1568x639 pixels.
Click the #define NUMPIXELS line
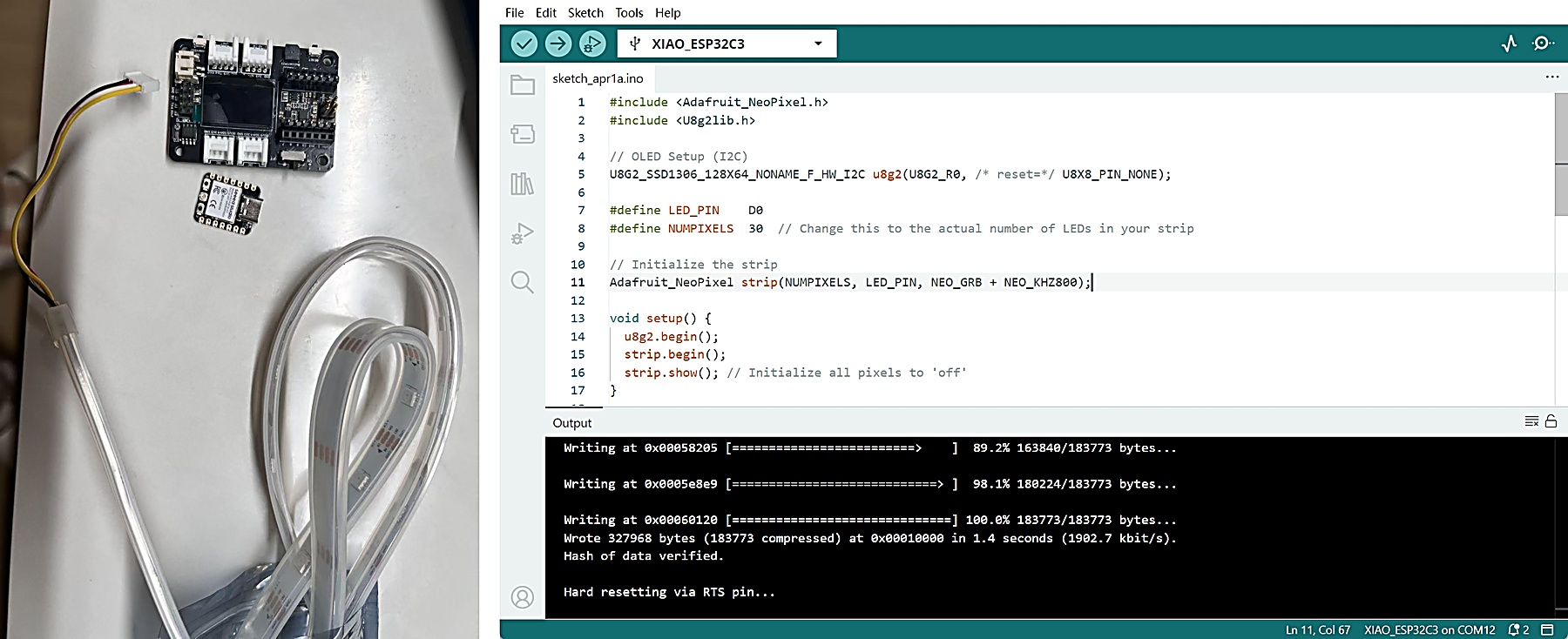902,228
